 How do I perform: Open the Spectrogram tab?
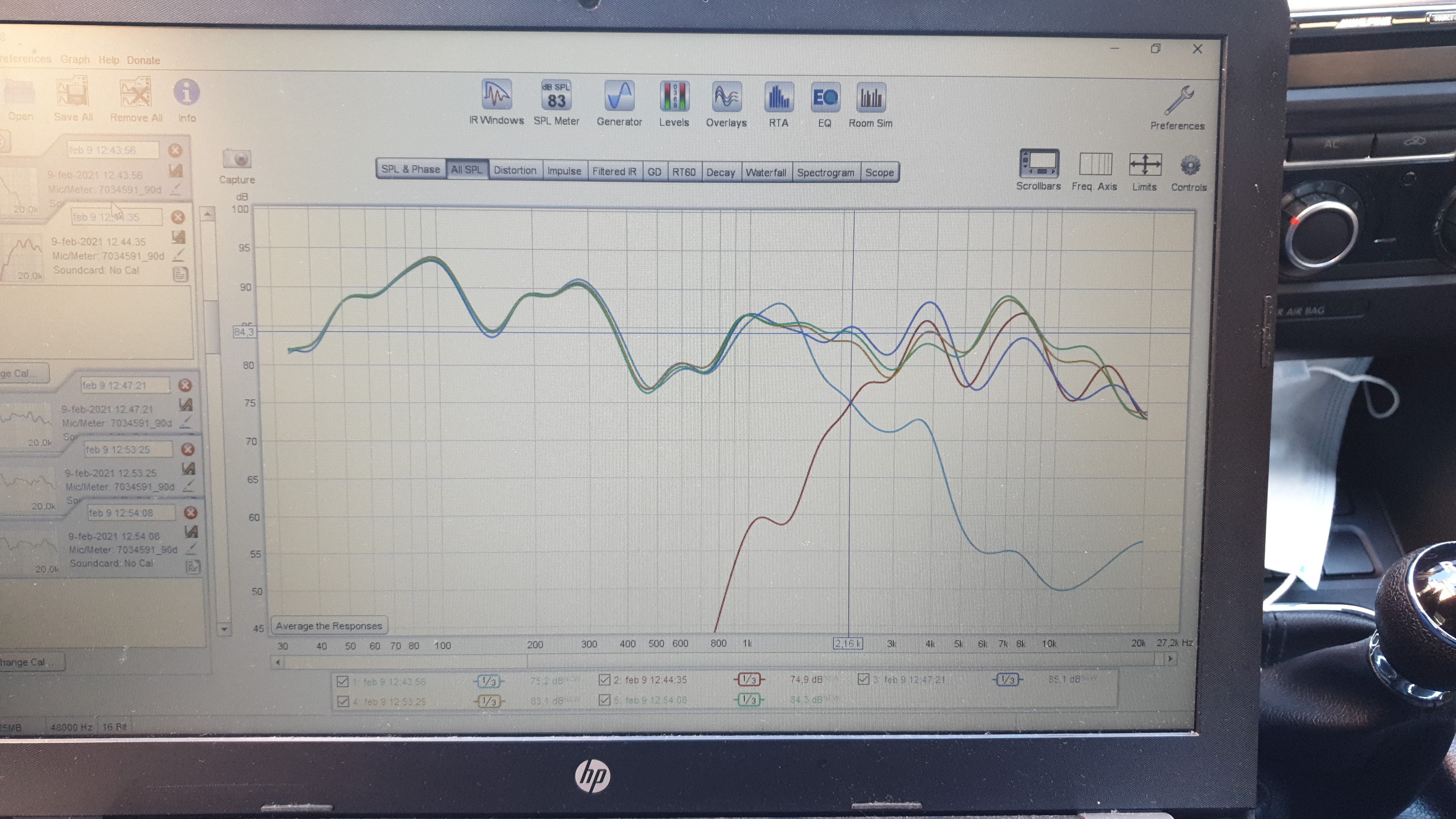pos(826,173)
